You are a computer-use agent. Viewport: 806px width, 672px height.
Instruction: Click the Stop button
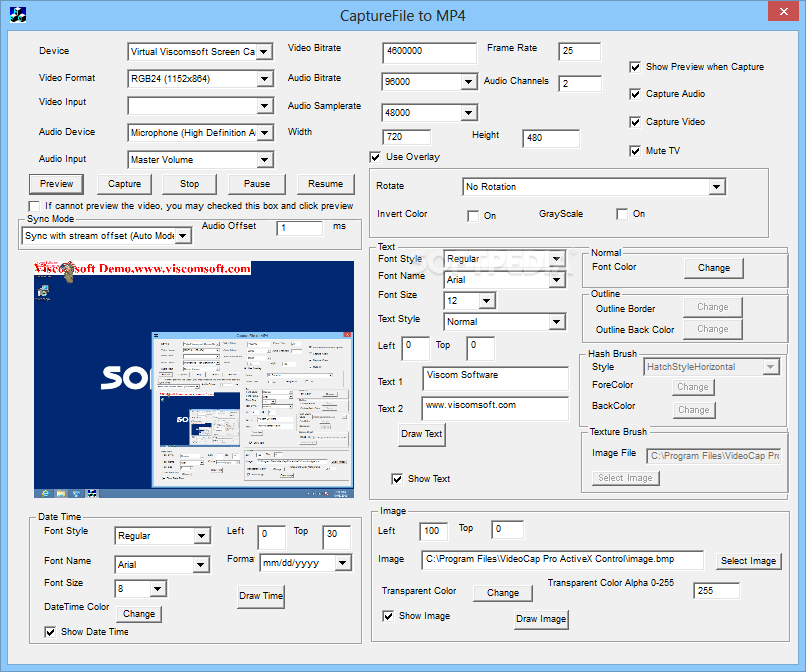pos(189,184)
